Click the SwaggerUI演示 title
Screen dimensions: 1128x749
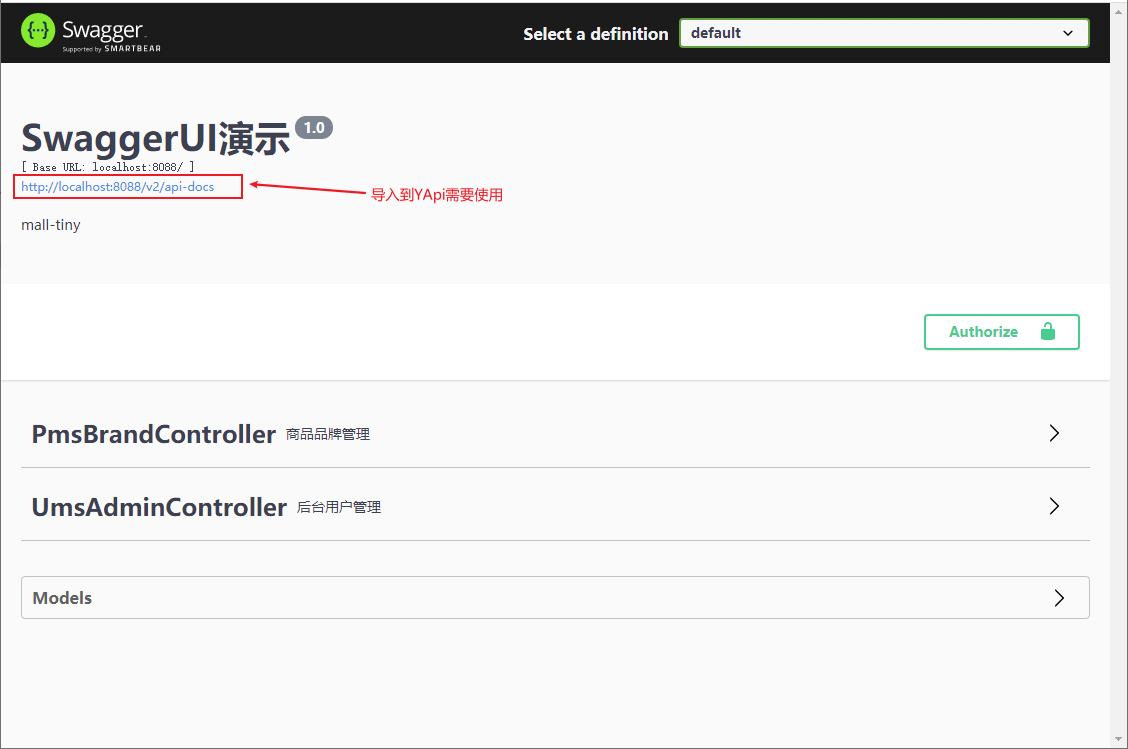point(155,139)
